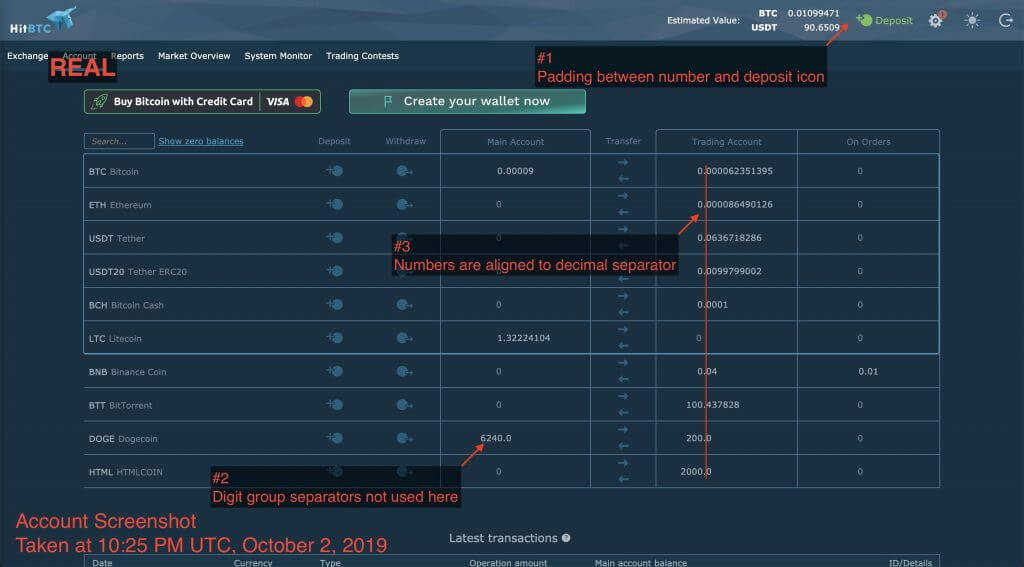Image resolution: width=1024 pixels, height=567 pixels.
Task: Transfer LTC to trading account right arrow
Action: tap(623, 329)
